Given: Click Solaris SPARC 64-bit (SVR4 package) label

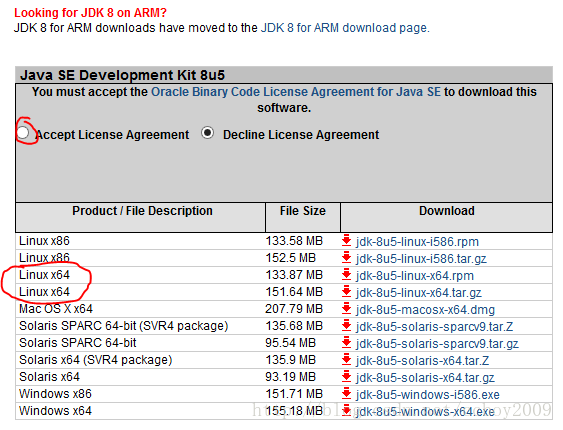Looking at the screenshot, I should tap(124, 326).
